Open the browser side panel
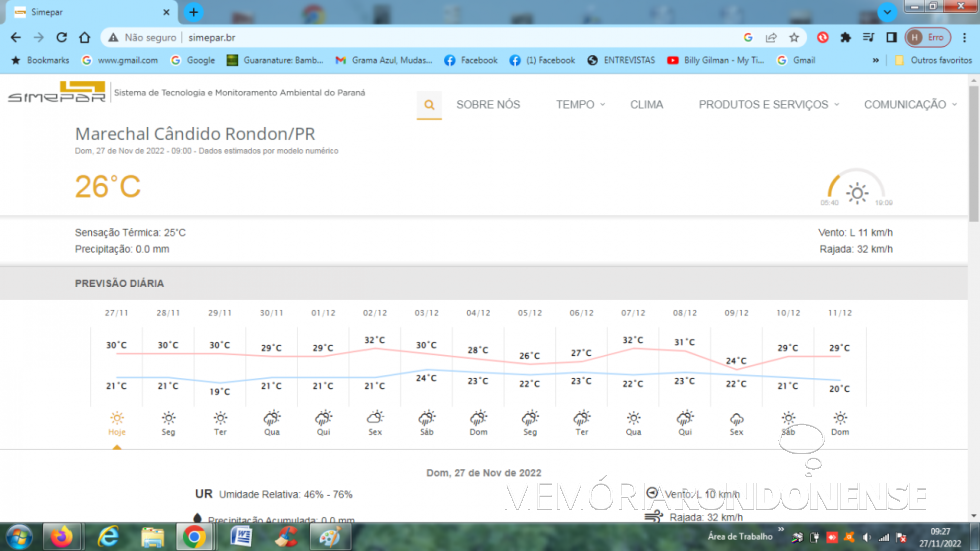Image resolution: width=980 pixels, height=551 pixels. (891, 37)
